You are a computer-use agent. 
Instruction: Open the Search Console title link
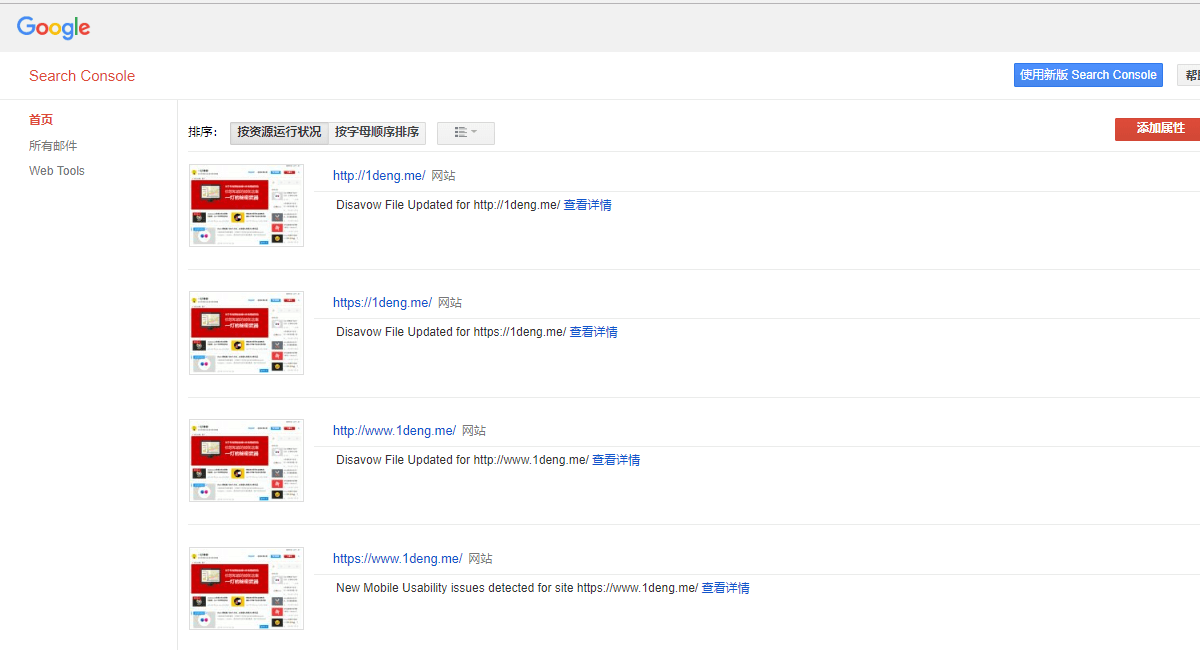82,76
